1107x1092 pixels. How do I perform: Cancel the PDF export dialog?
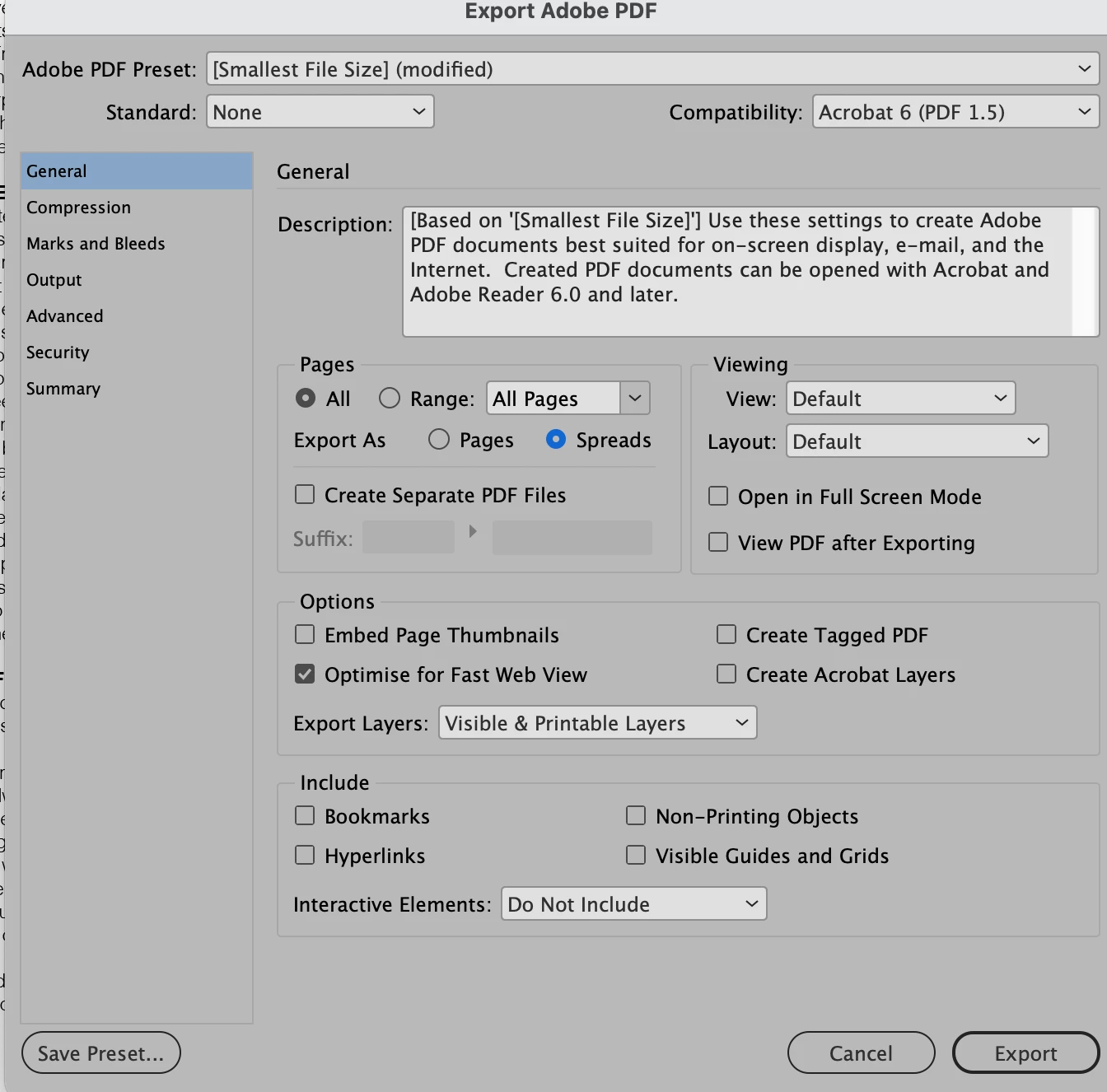coord(862,1053)
